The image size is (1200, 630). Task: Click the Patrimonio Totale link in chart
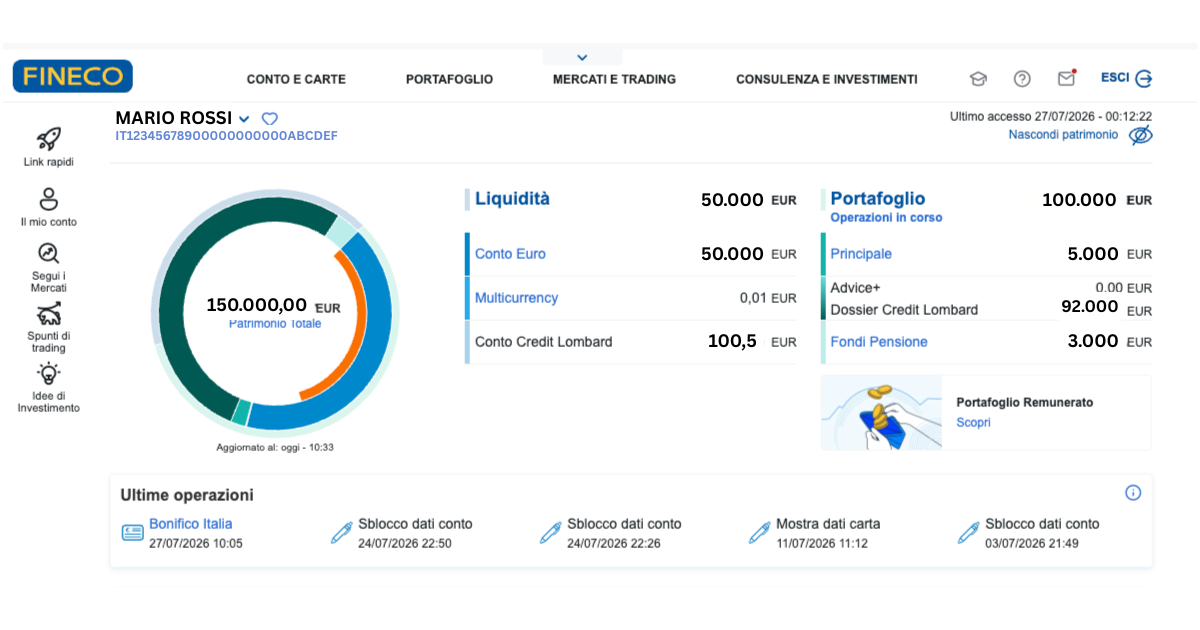[x=275, y=324]
